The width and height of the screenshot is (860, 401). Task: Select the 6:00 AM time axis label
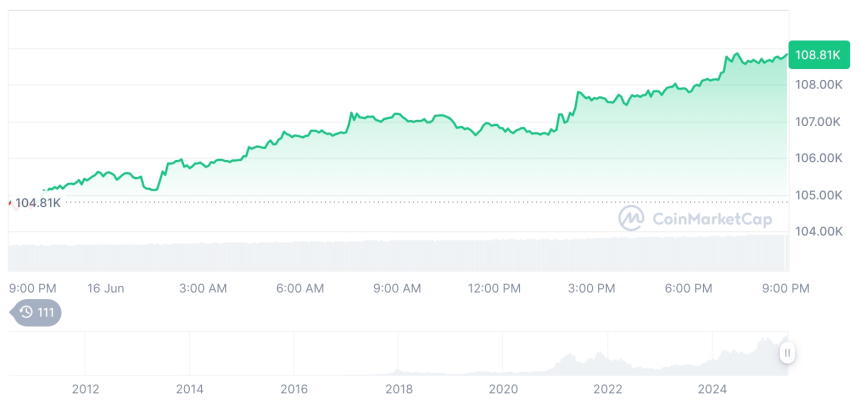(x=300, y=288)
